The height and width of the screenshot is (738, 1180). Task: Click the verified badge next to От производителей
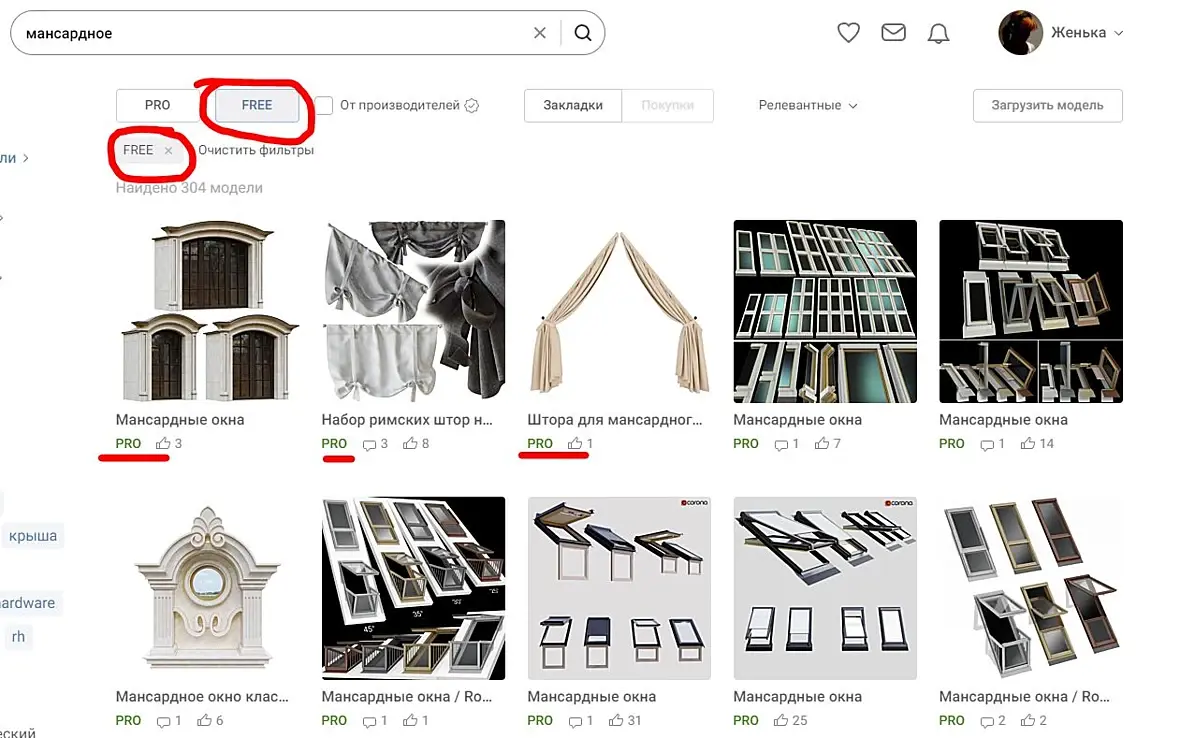(472, 105)
